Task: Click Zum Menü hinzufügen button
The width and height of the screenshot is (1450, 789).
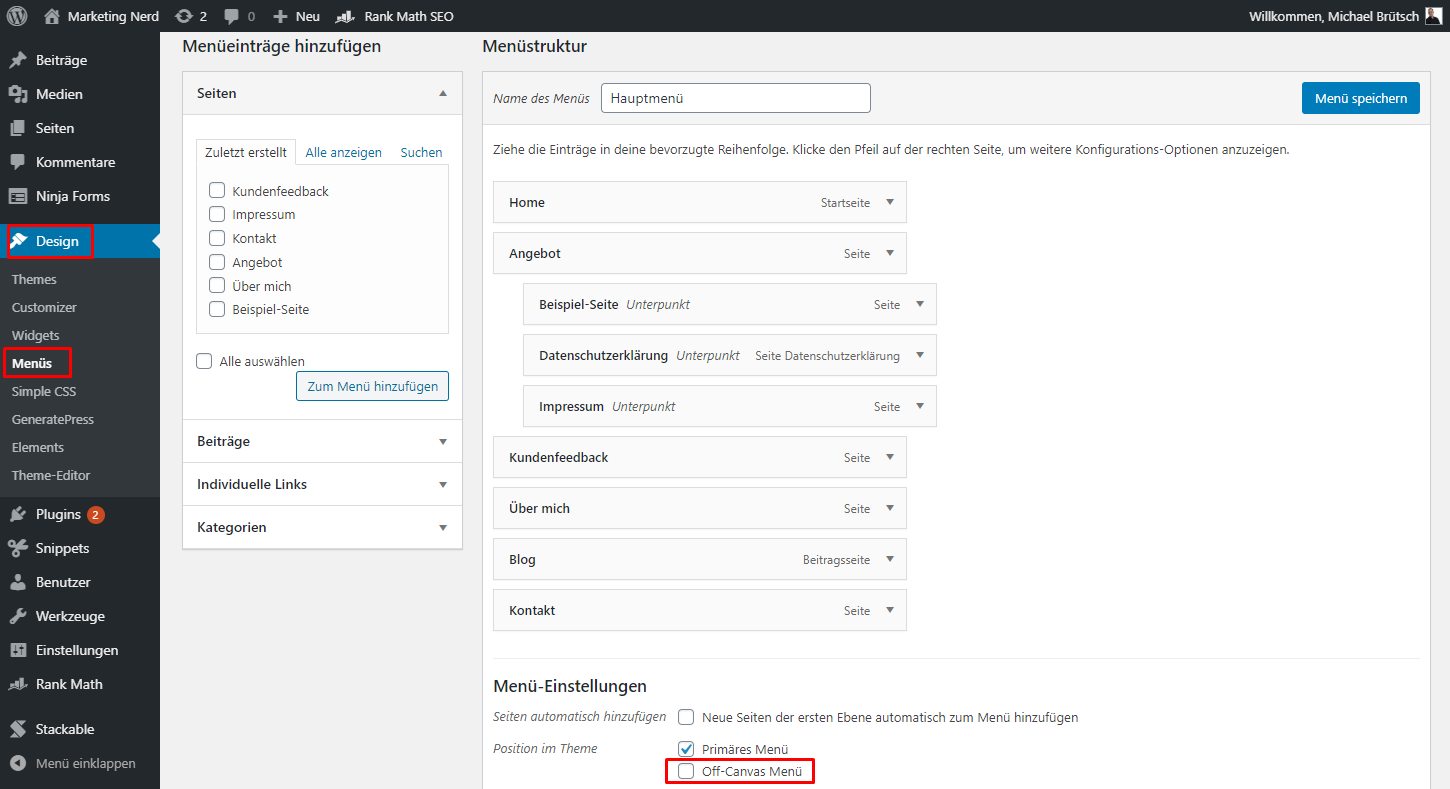Action: [x=372, y=386]
